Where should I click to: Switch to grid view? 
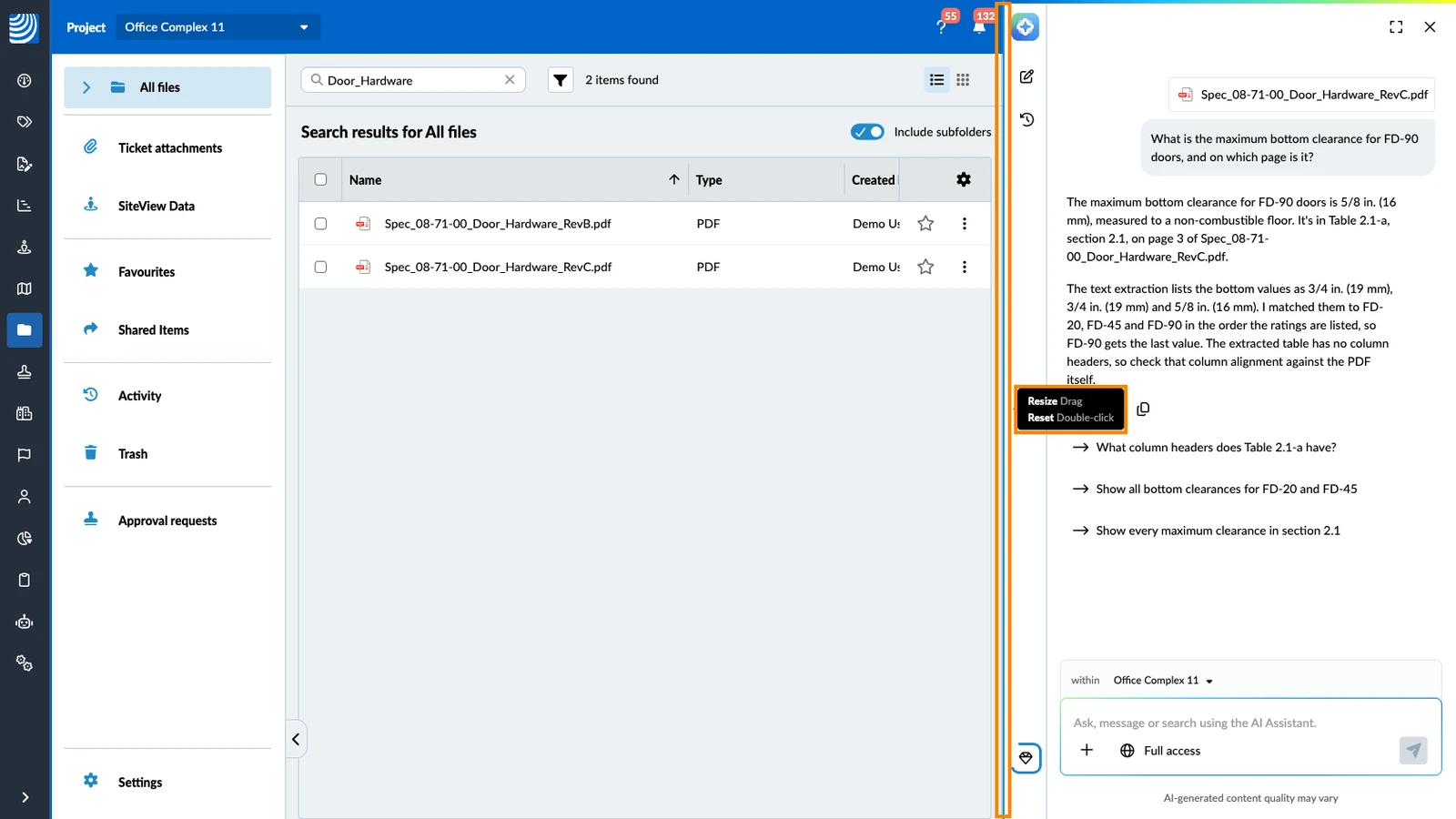coord(963,80)
